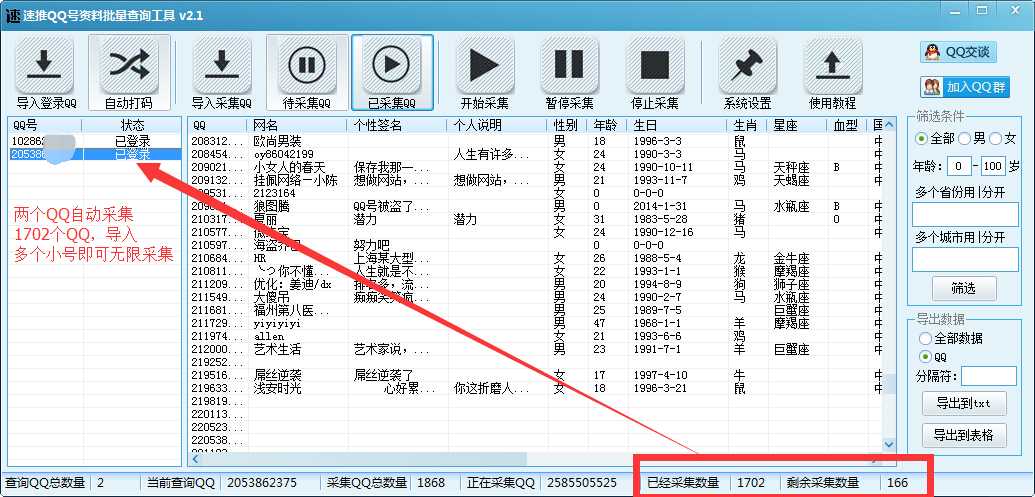Sort by the 星座 column header

[796, 125]
